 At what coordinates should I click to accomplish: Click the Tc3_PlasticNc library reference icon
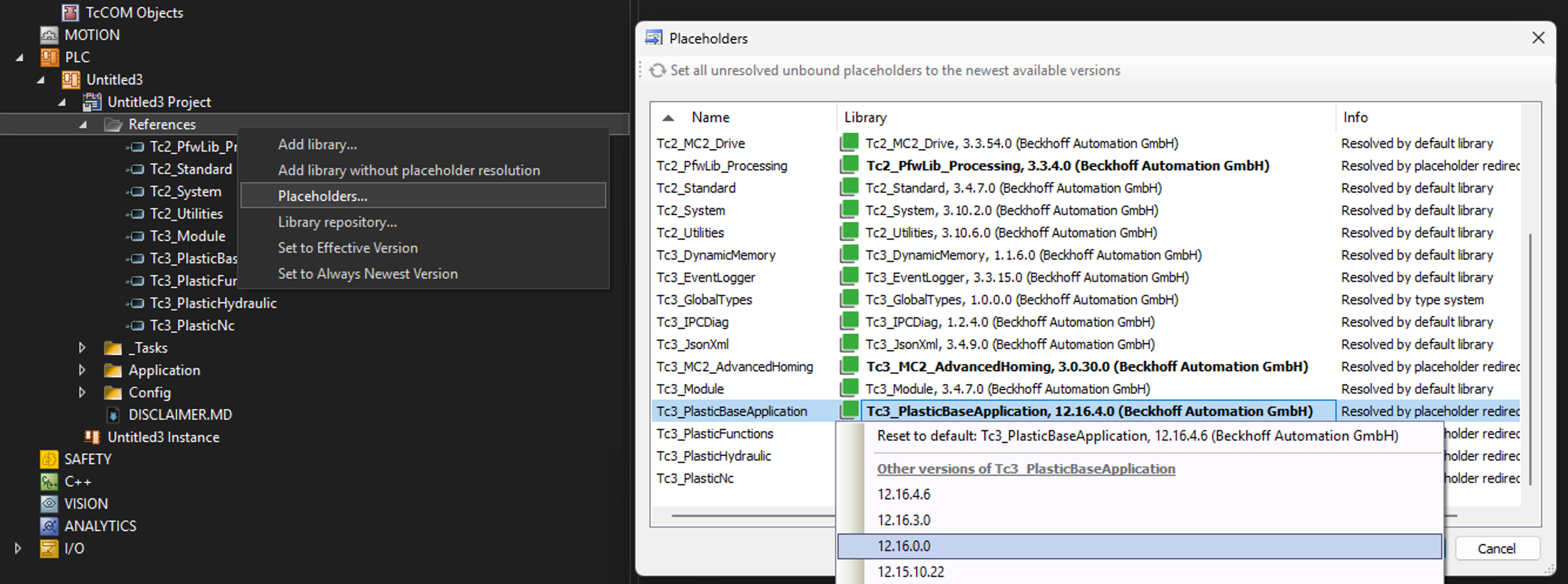[x=136, y=325]
